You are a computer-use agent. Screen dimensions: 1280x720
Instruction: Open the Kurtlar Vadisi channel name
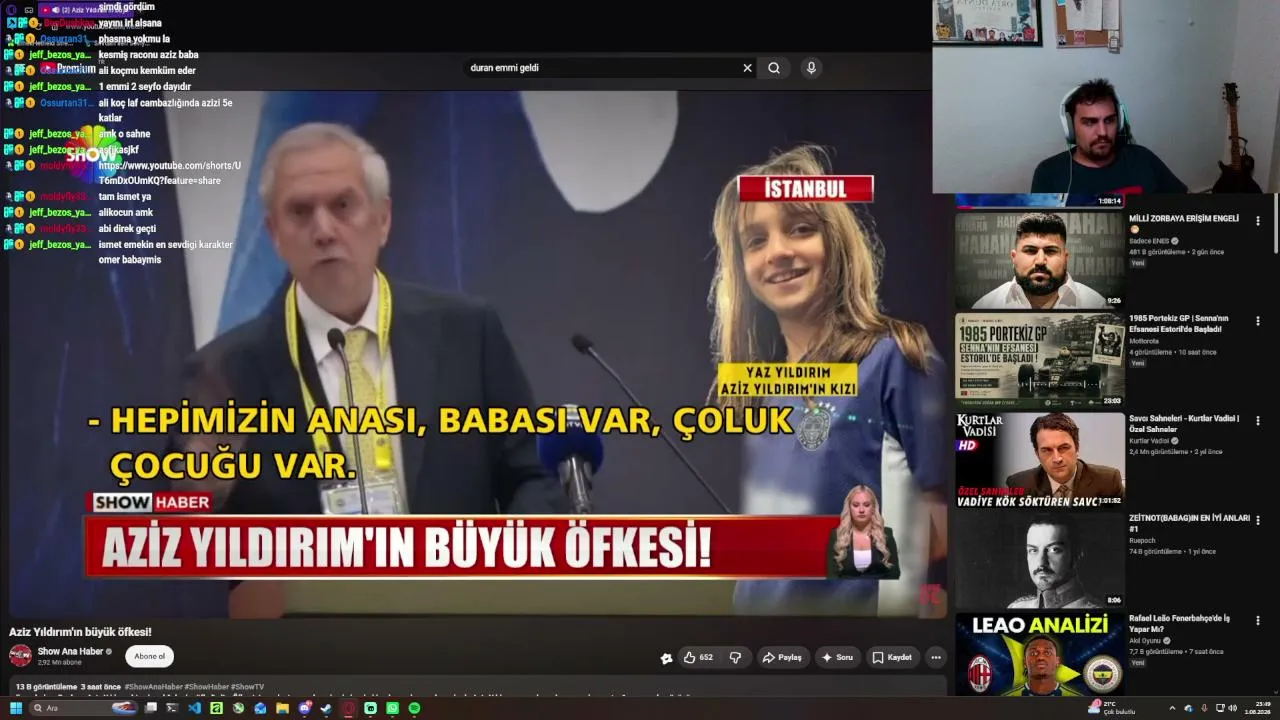pos(1150,441)
